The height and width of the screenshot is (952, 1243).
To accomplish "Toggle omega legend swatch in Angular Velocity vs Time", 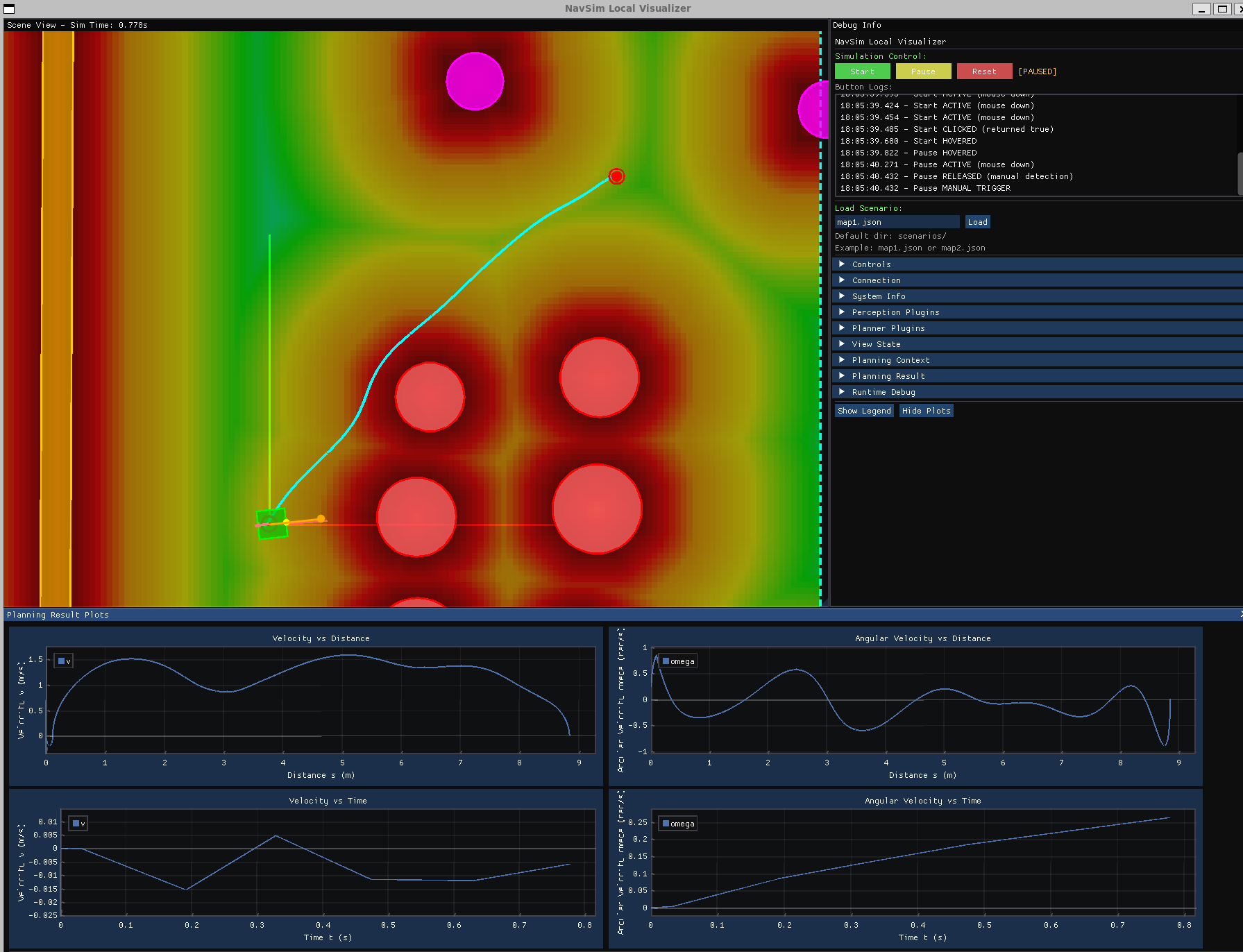I will tap(666, 824).
